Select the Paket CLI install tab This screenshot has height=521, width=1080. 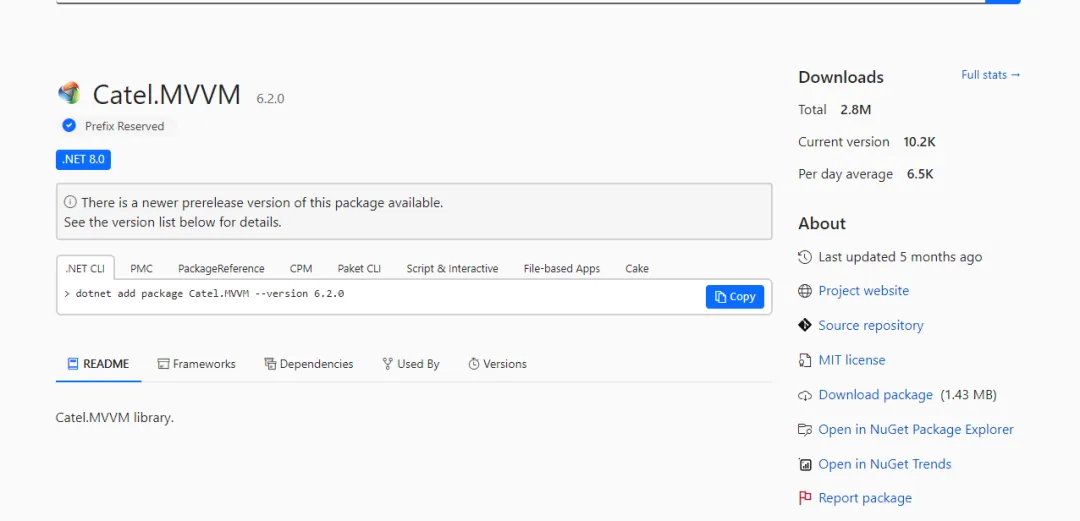(x=359, y=269)
